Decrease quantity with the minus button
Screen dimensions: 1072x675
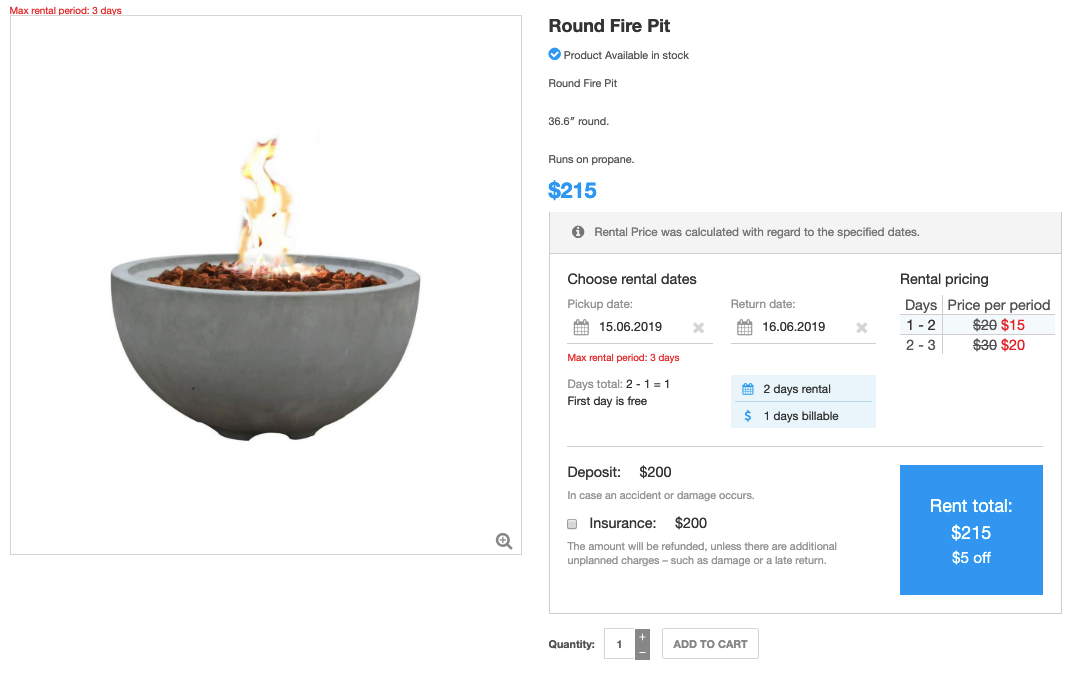click(x=642, y=652)
